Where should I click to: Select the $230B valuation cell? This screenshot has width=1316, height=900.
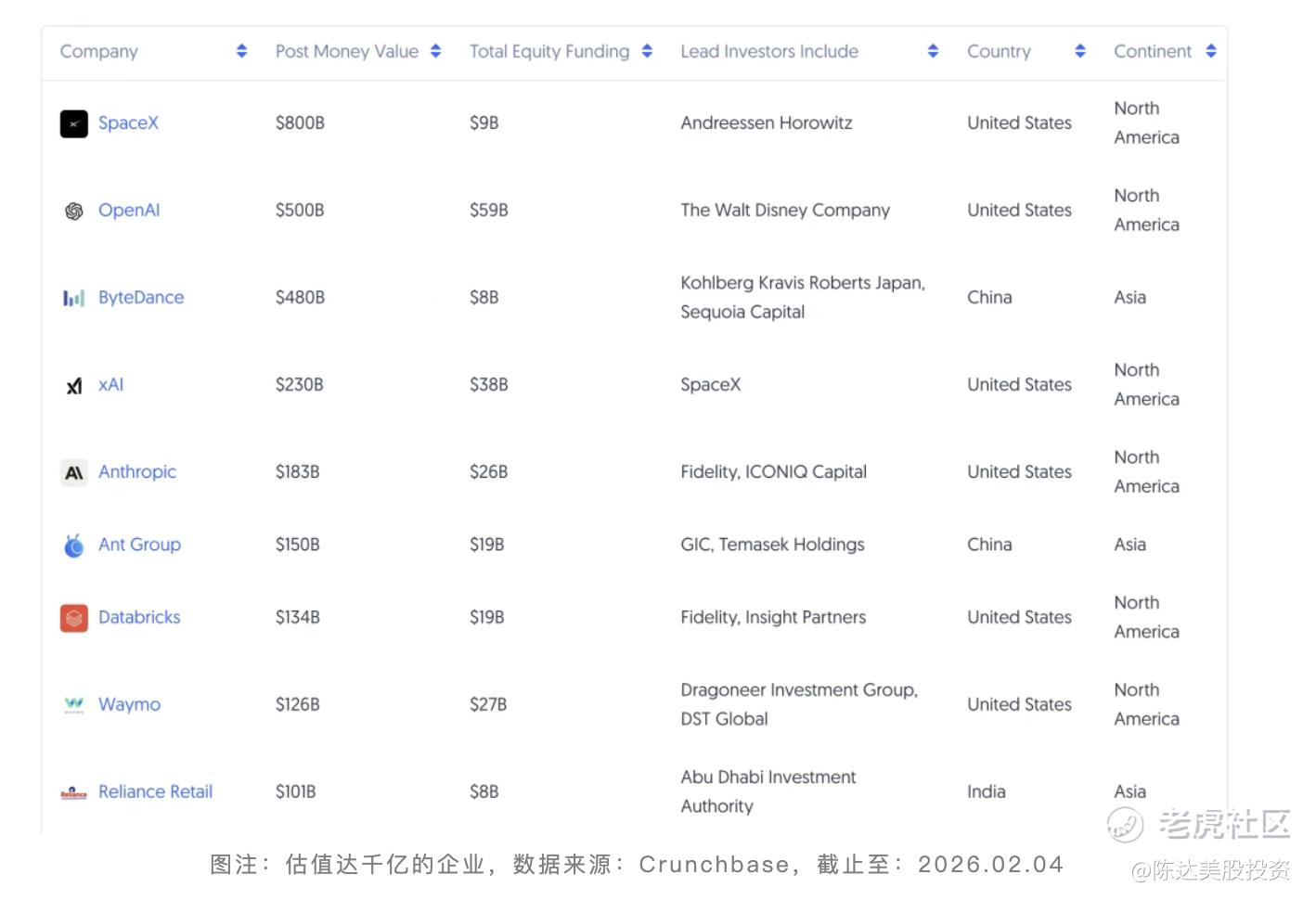coord(300,384)
